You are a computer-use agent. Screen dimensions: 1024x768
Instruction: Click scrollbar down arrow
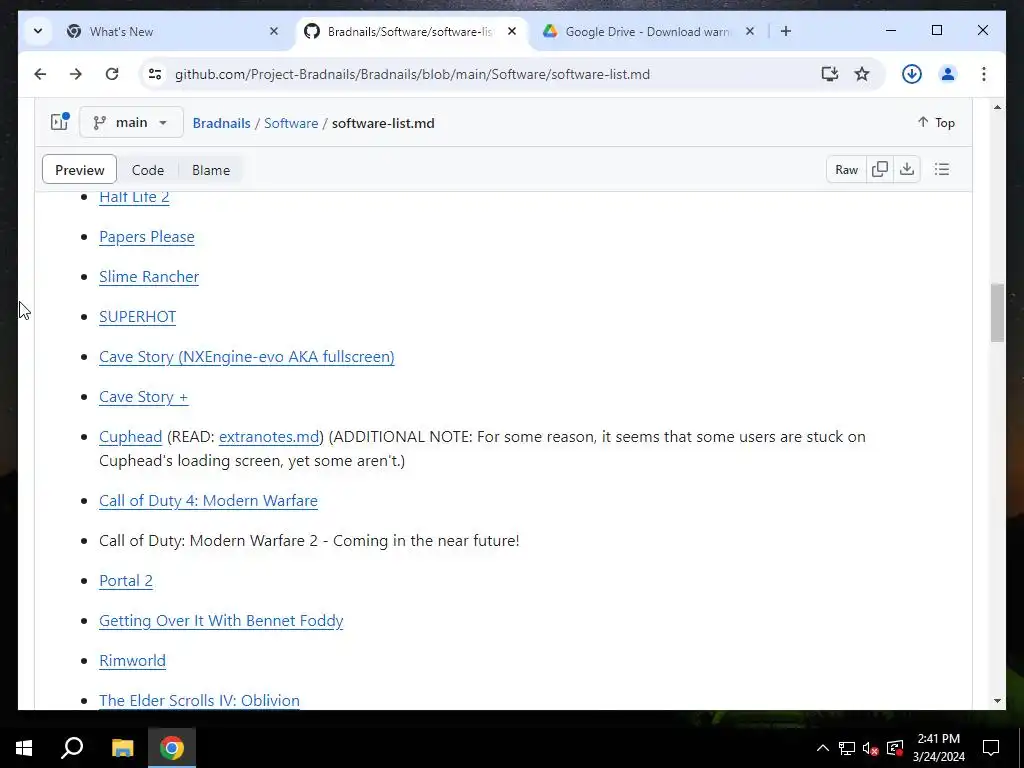[997, 701]
